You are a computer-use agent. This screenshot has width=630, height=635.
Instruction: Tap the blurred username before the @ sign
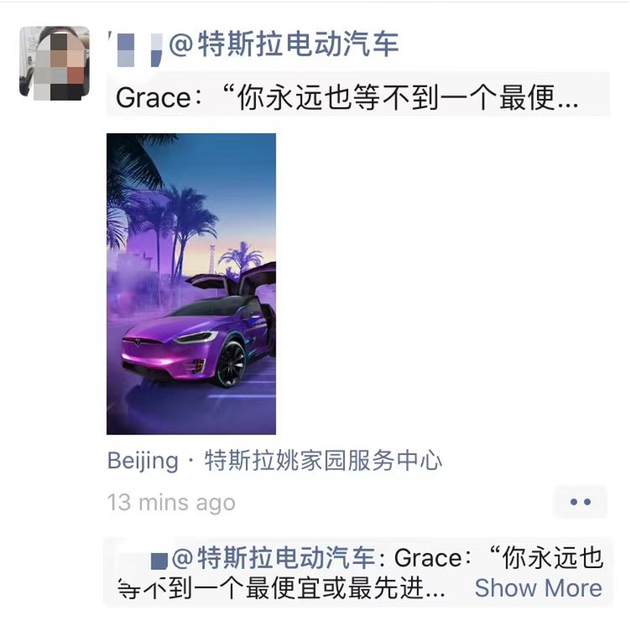(x=136, y=49)
